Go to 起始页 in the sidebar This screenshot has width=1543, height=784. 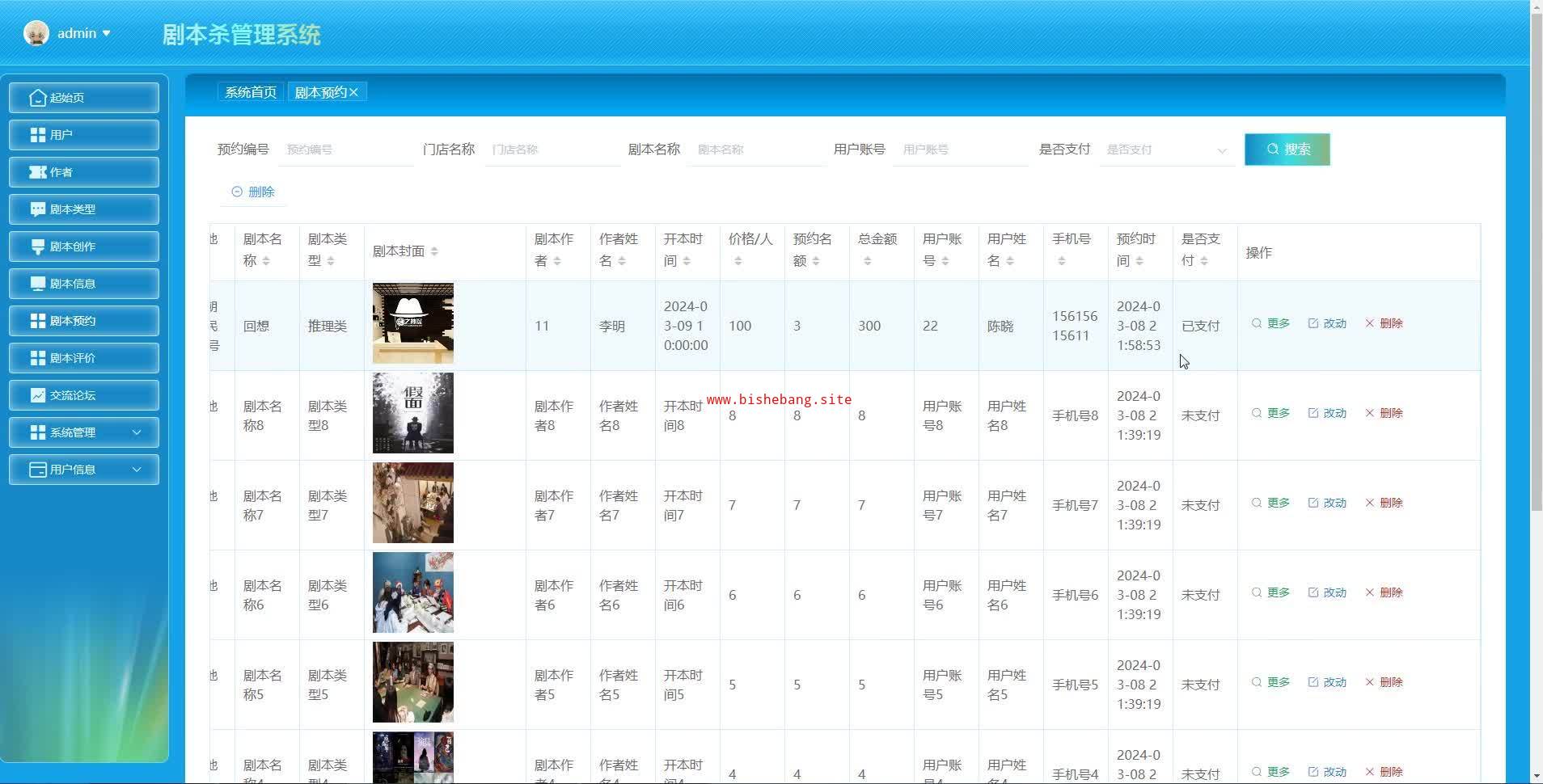coord(84,98)
